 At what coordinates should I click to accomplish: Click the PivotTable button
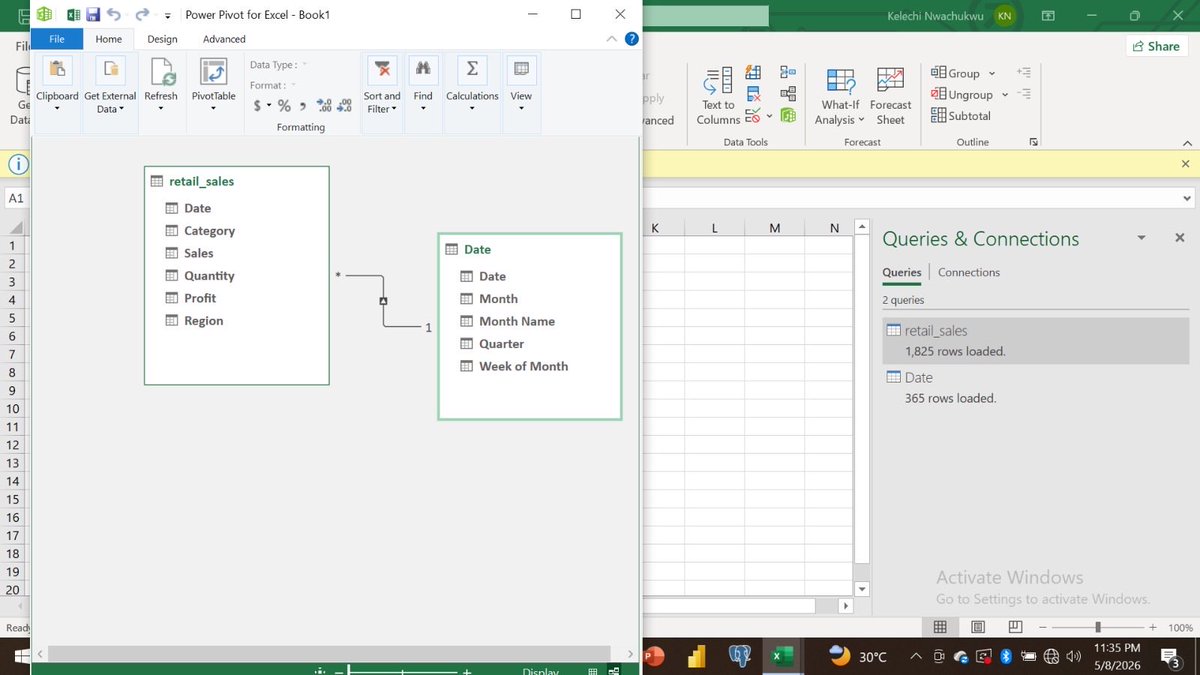213,84
